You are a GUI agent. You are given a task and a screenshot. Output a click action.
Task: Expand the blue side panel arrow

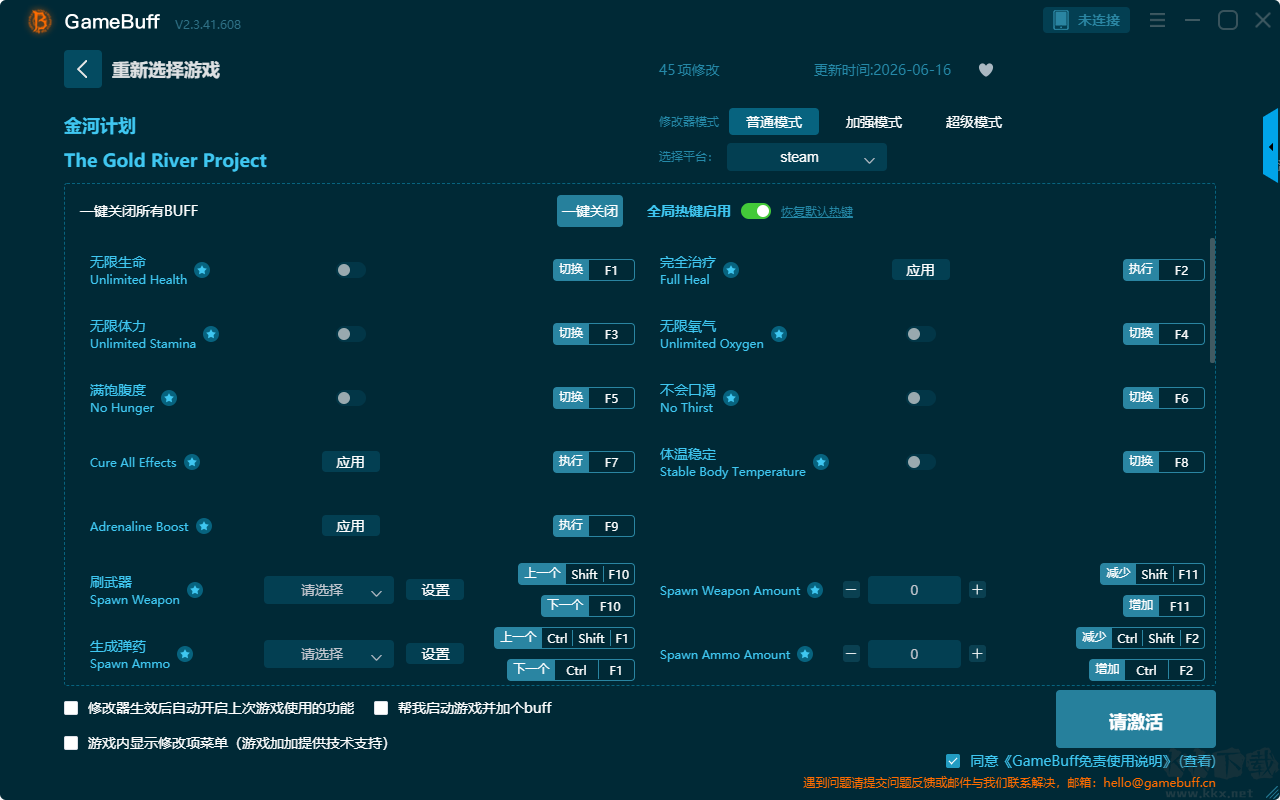coord(1271,146)
